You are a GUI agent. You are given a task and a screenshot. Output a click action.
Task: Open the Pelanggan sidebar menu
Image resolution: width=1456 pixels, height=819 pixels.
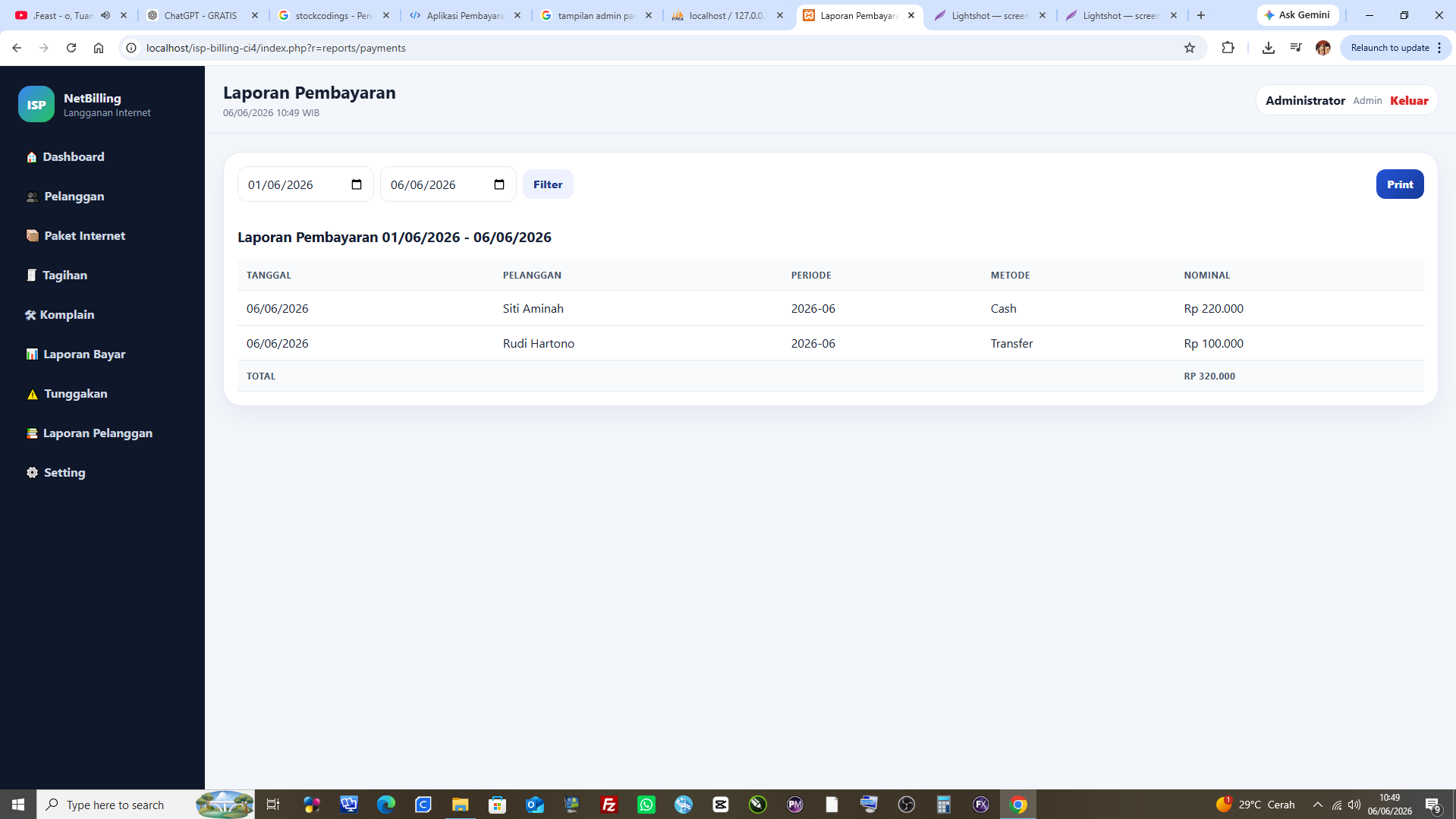pos(65,196)
